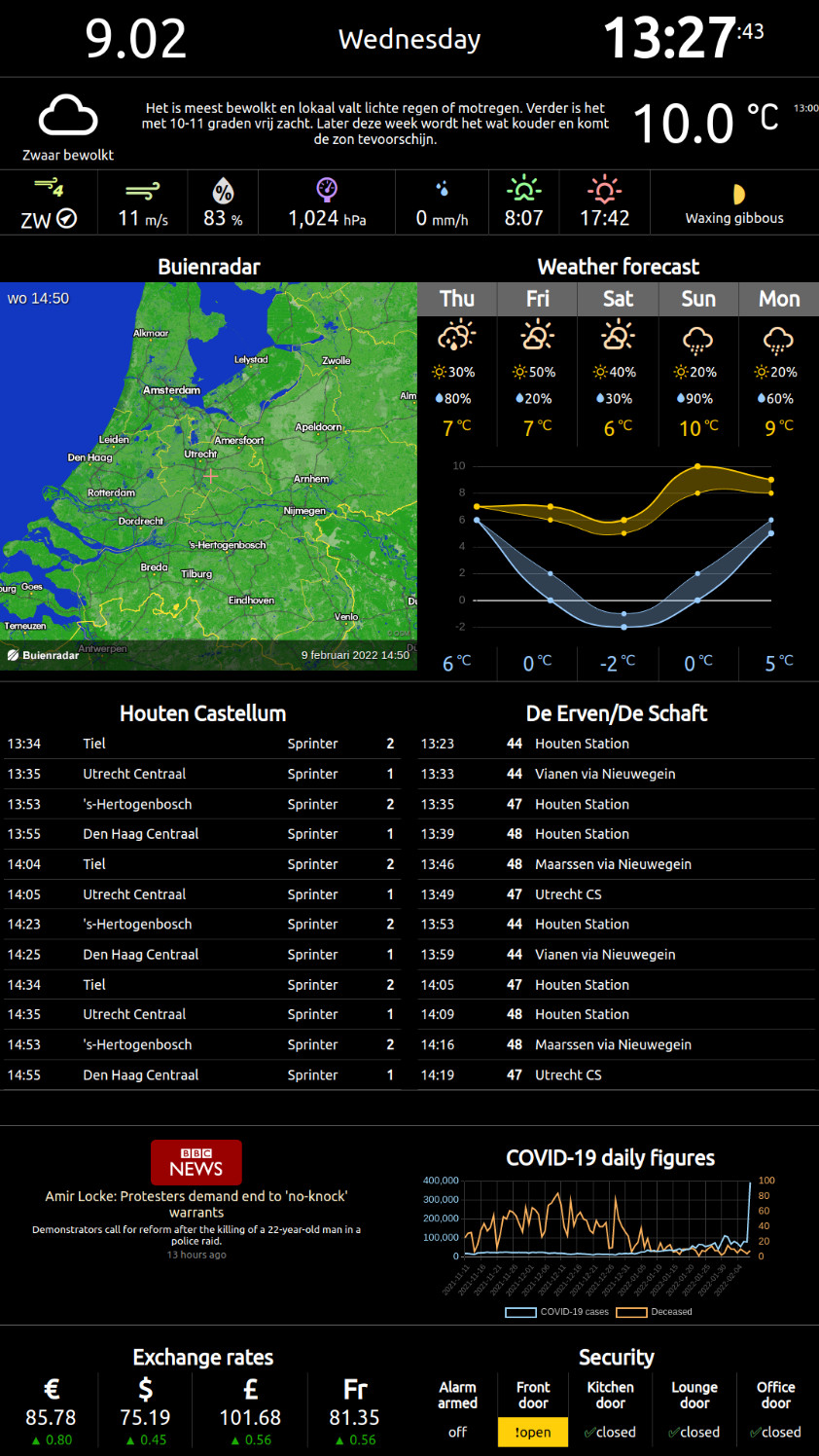
Task: Click the 13:46 Maarssen via Nieuwegein row
Action: tap(616, 864)
